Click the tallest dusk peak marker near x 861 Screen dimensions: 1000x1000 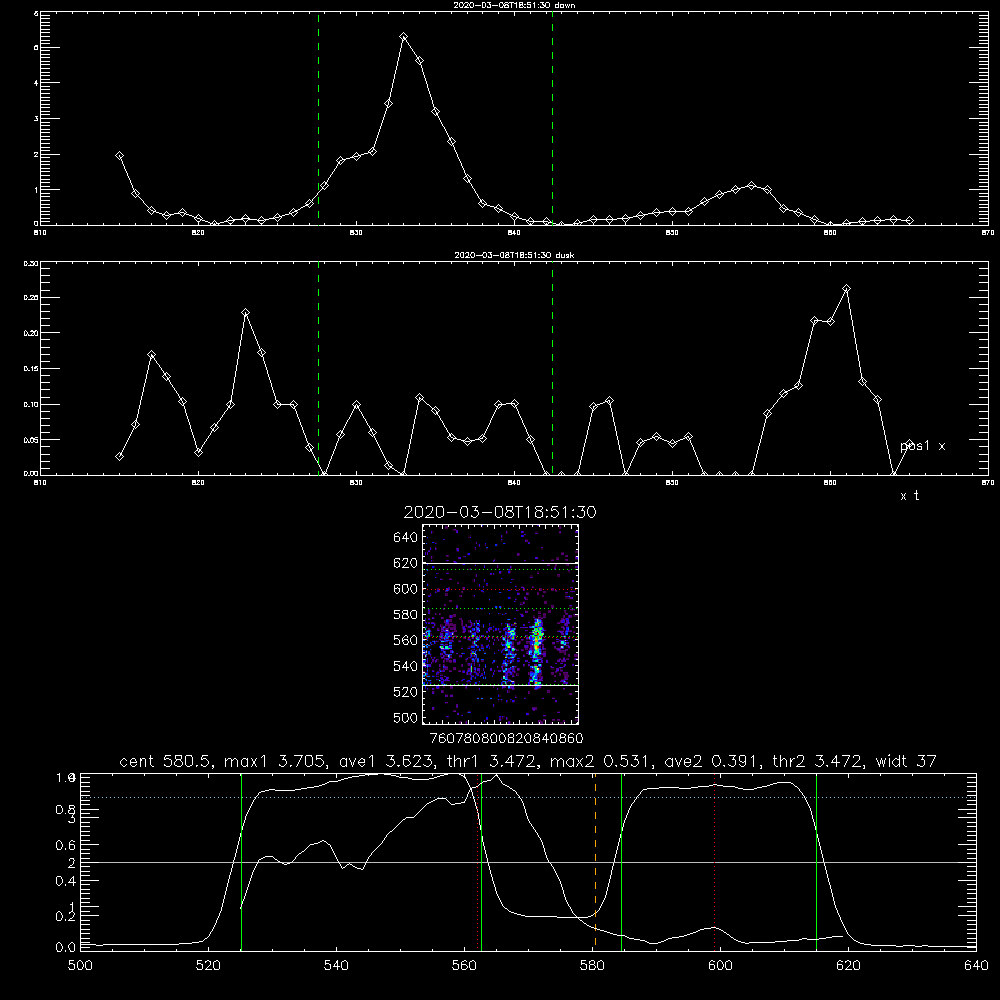[x=846, y=289]
